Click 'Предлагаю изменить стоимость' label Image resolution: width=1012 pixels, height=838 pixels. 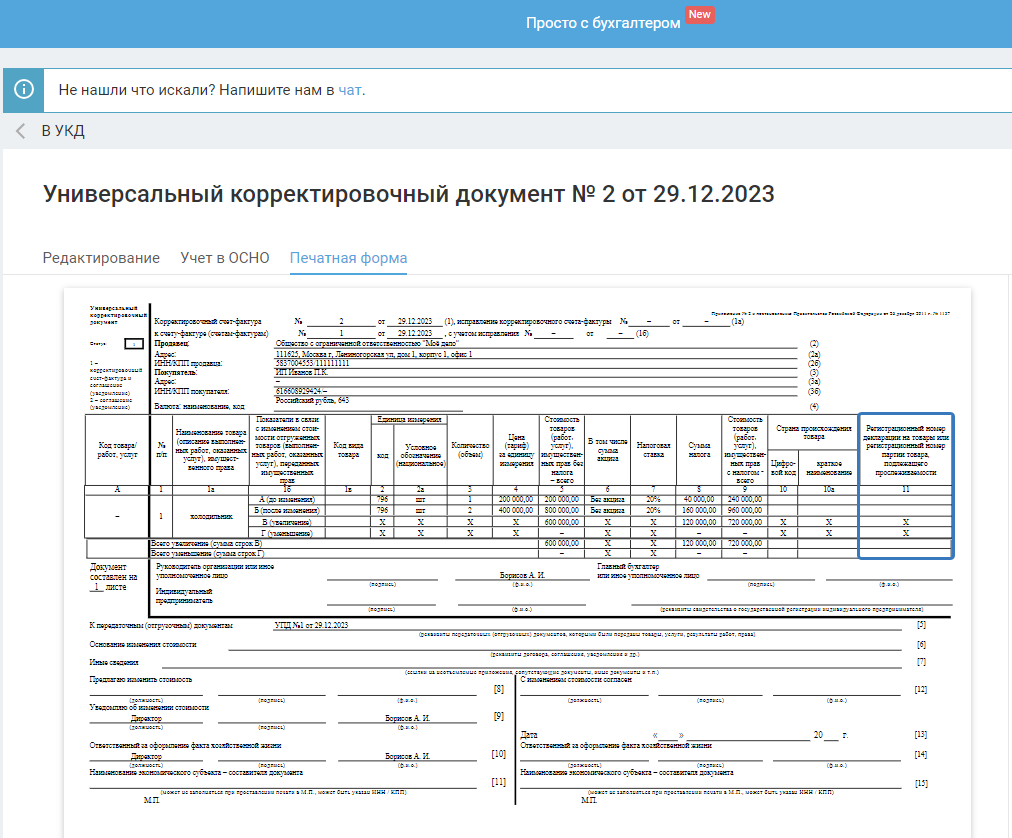[x=141, y=679]
